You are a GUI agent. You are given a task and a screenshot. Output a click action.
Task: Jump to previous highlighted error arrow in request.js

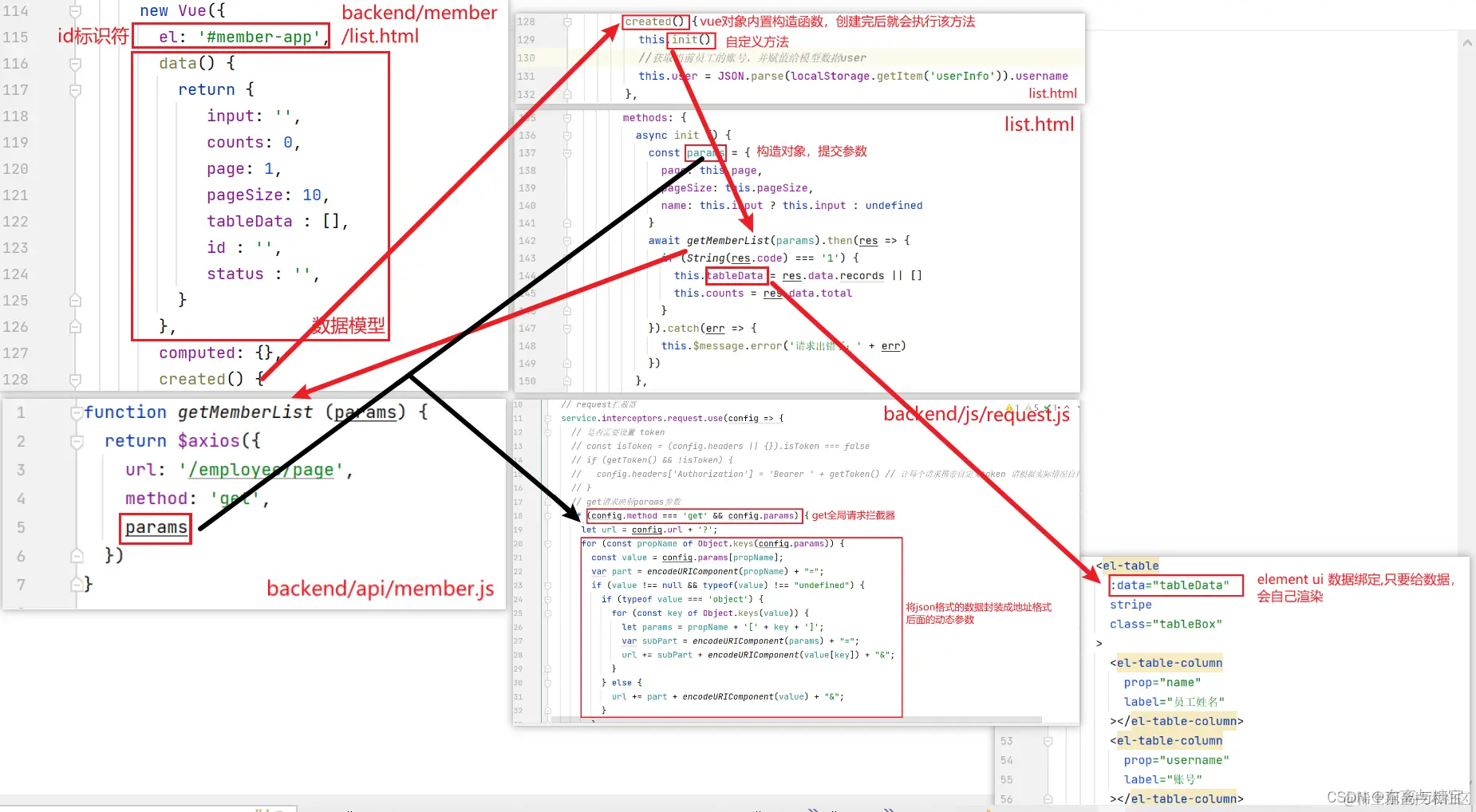click(1066, 408)
